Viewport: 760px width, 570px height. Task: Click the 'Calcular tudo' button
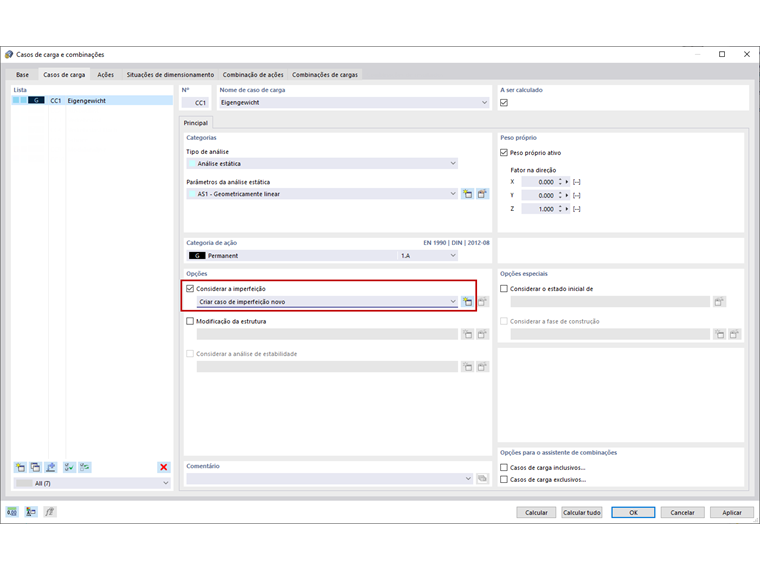point(582,512)
